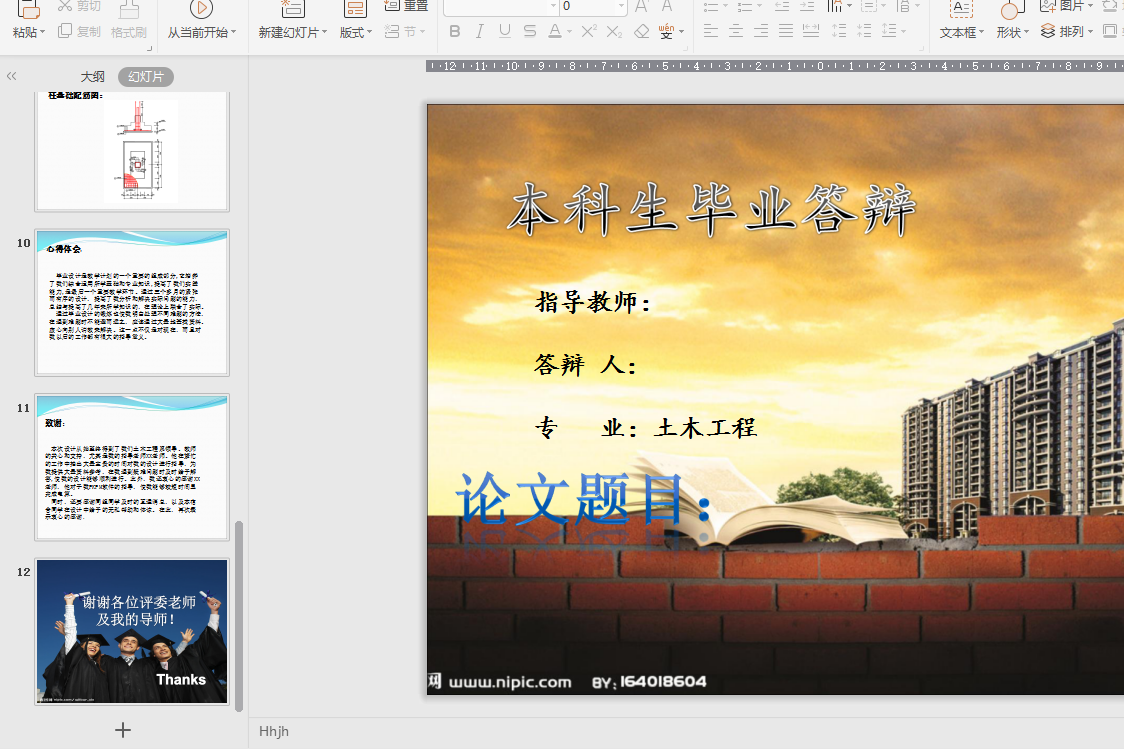Click the Pinyin guide (wén 文) icon

(667, 32)
